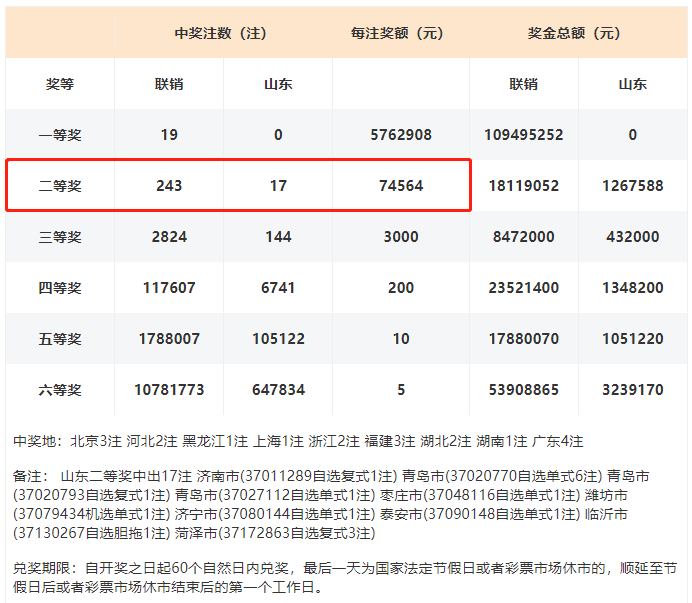The width and height of the screenshot is (692, 603).
Task: Select the 四等奖 row label
Action: point(60,288)
